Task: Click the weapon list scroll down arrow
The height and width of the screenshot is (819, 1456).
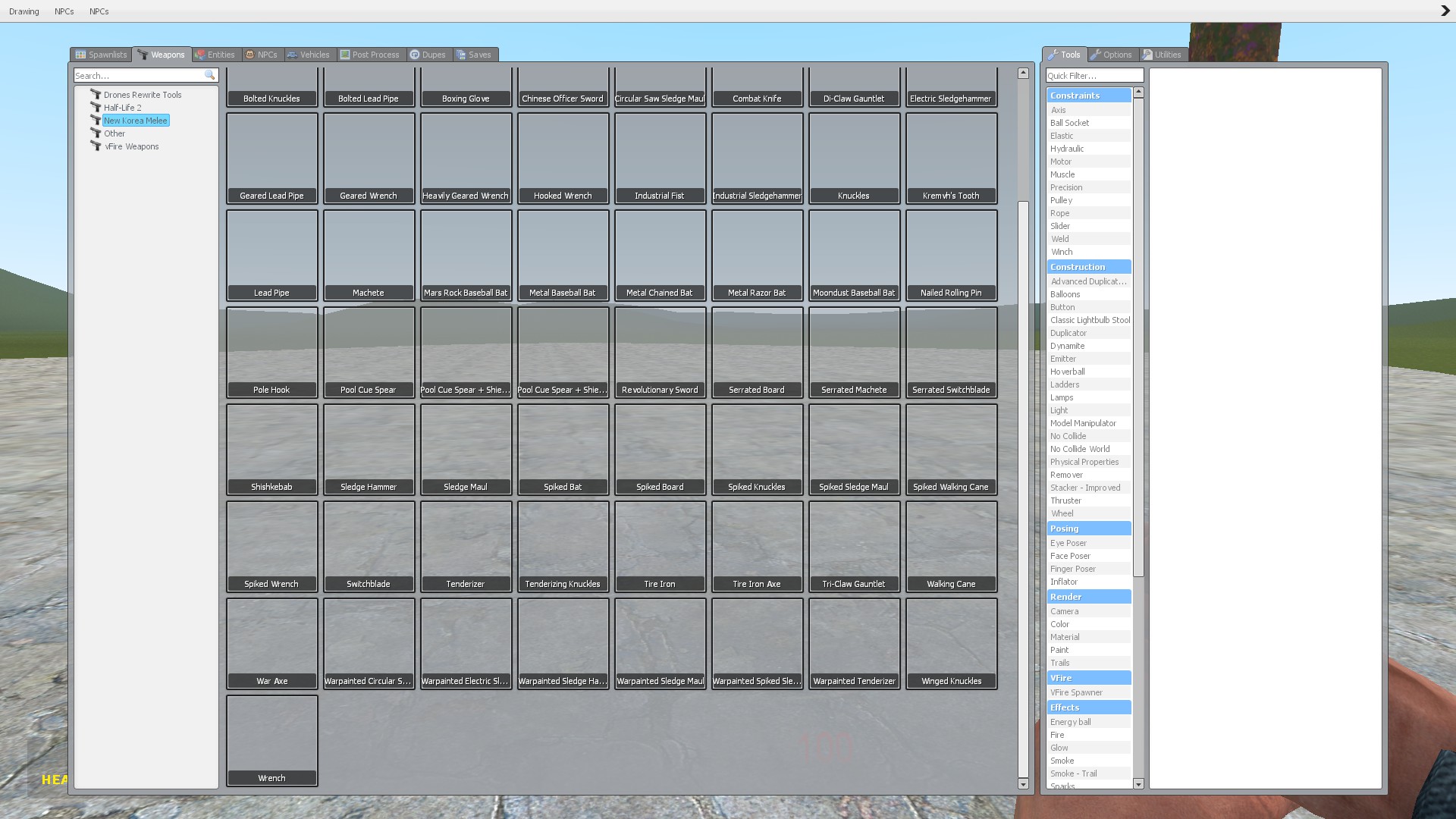Action: tap(1023, 784)
